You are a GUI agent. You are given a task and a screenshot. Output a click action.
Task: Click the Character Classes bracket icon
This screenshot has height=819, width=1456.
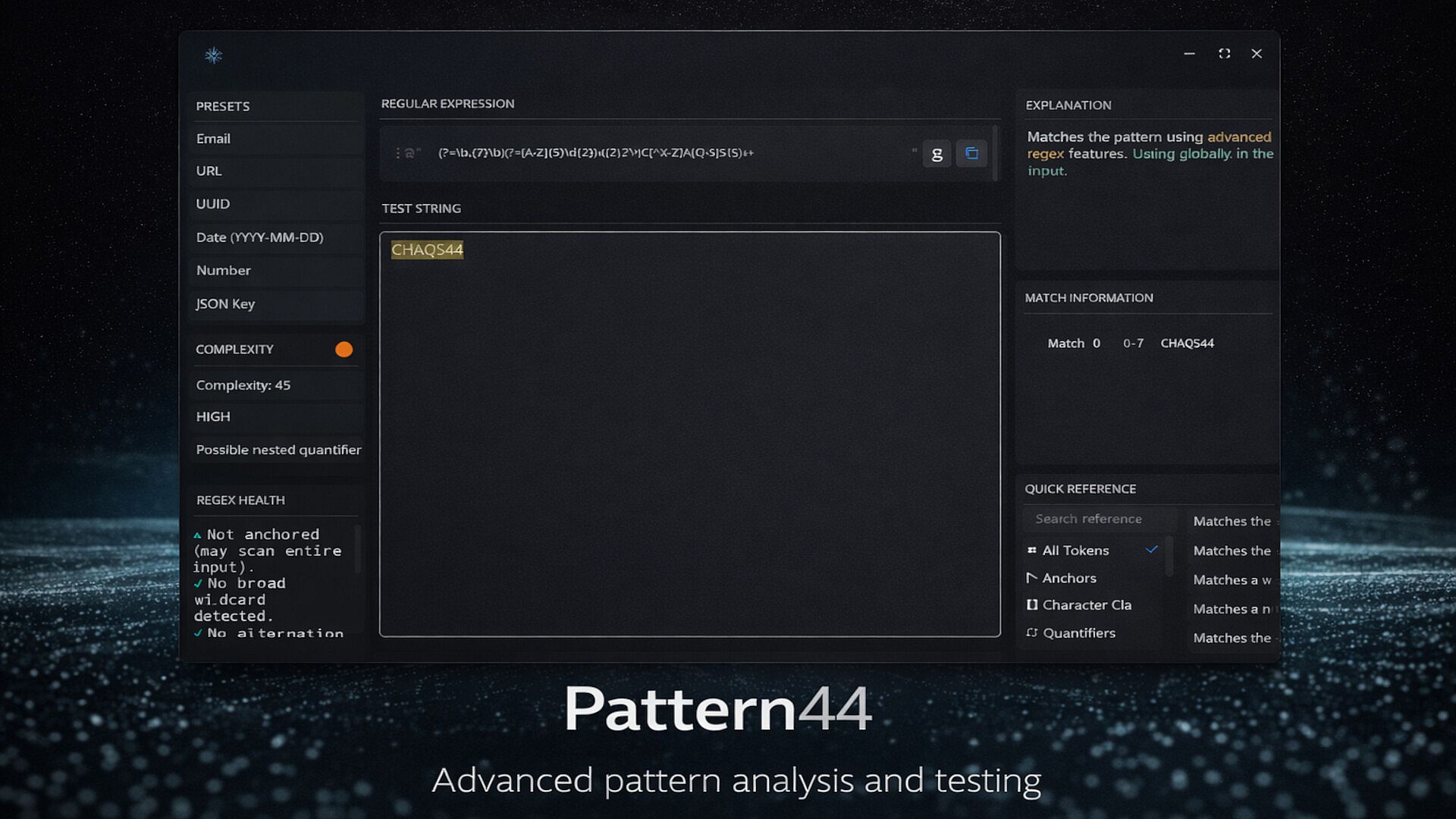[x=1031, y=604]
